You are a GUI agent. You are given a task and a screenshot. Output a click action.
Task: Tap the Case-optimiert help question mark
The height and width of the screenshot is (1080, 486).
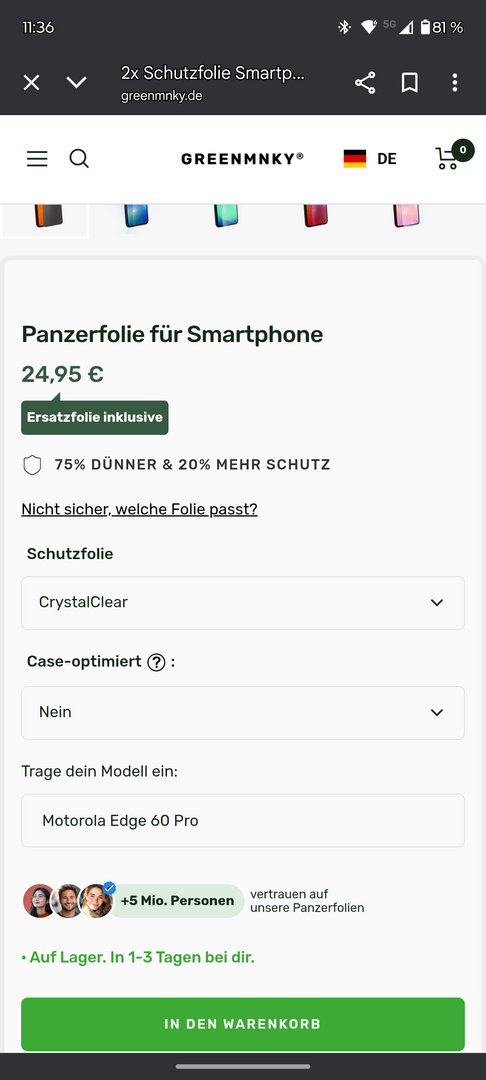(156, 663)
